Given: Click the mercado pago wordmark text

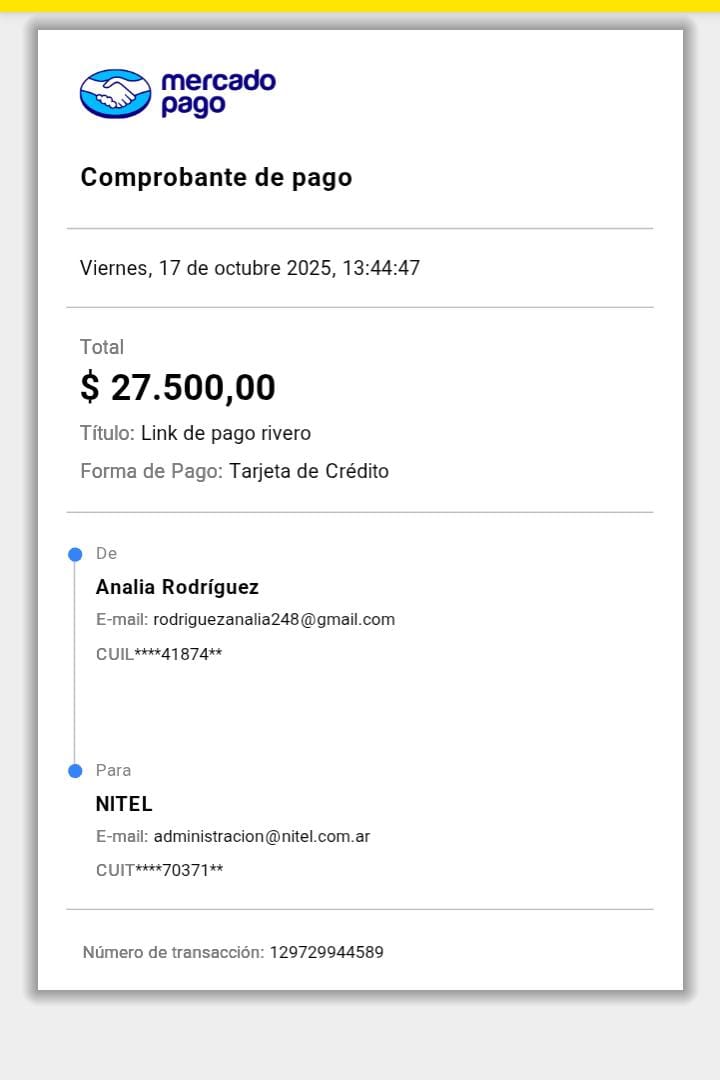Looking at the screenshot, I should [218, 93].
